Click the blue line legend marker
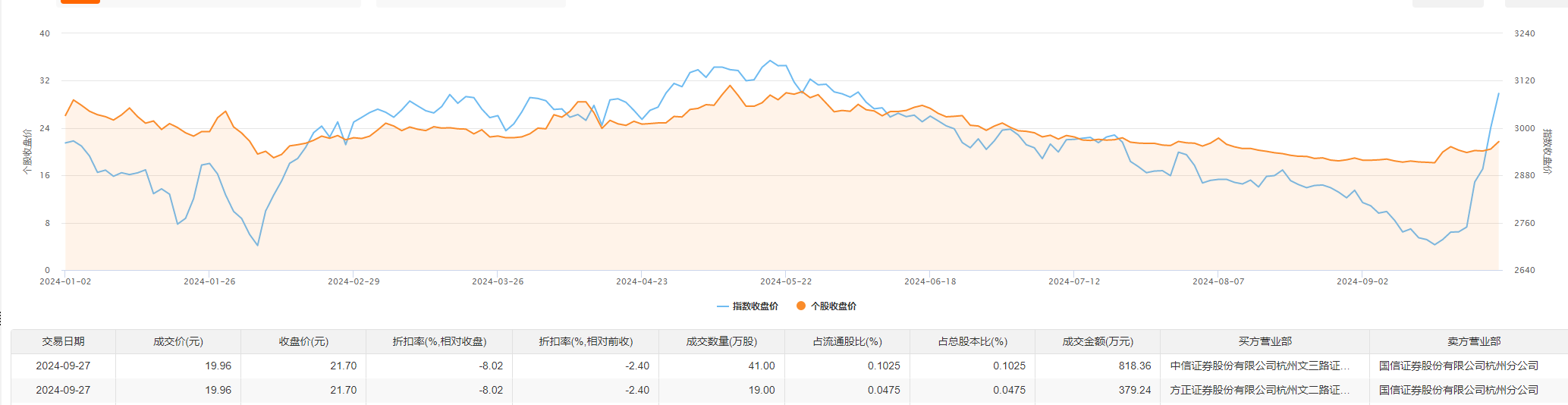Viewport: 1568px width, 405px height. click(722, 306)
